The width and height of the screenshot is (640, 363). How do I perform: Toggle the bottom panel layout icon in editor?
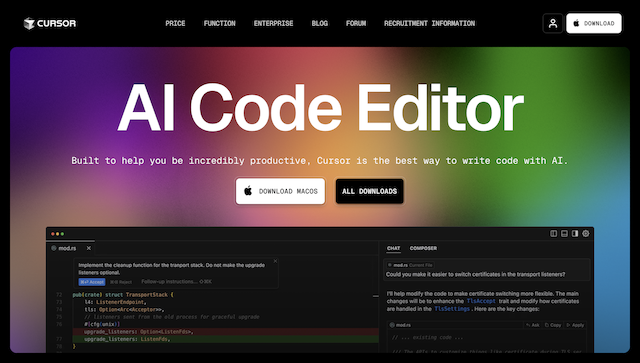(x=564, y=234)
